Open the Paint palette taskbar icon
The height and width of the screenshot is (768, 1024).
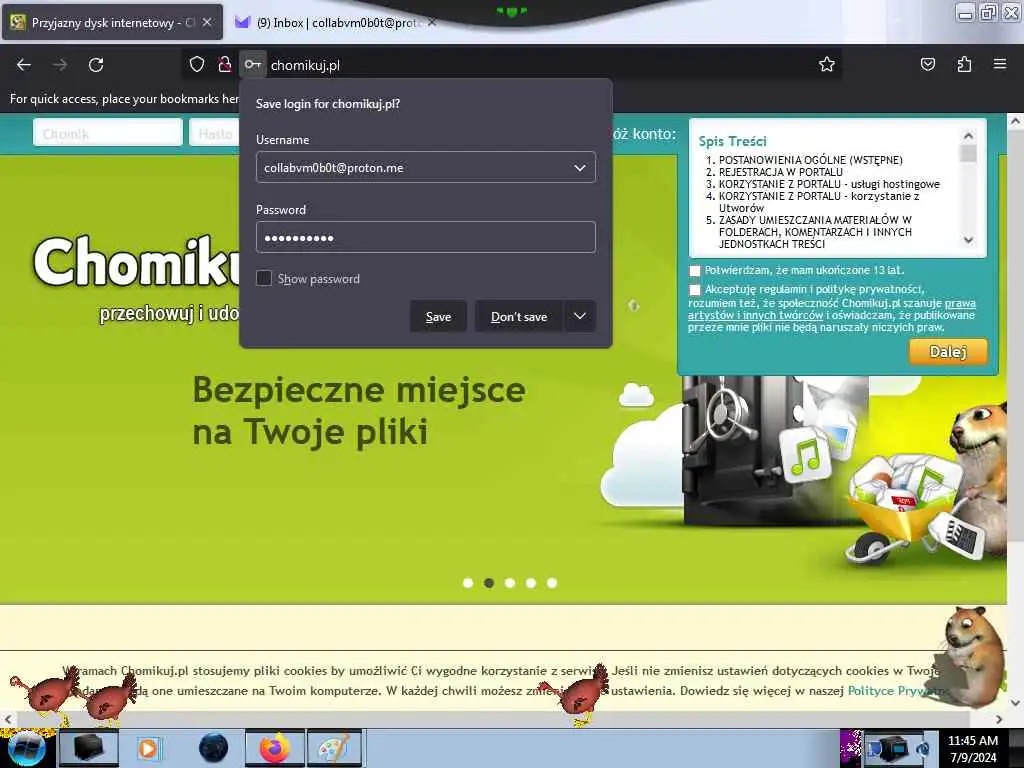[334, 748]
